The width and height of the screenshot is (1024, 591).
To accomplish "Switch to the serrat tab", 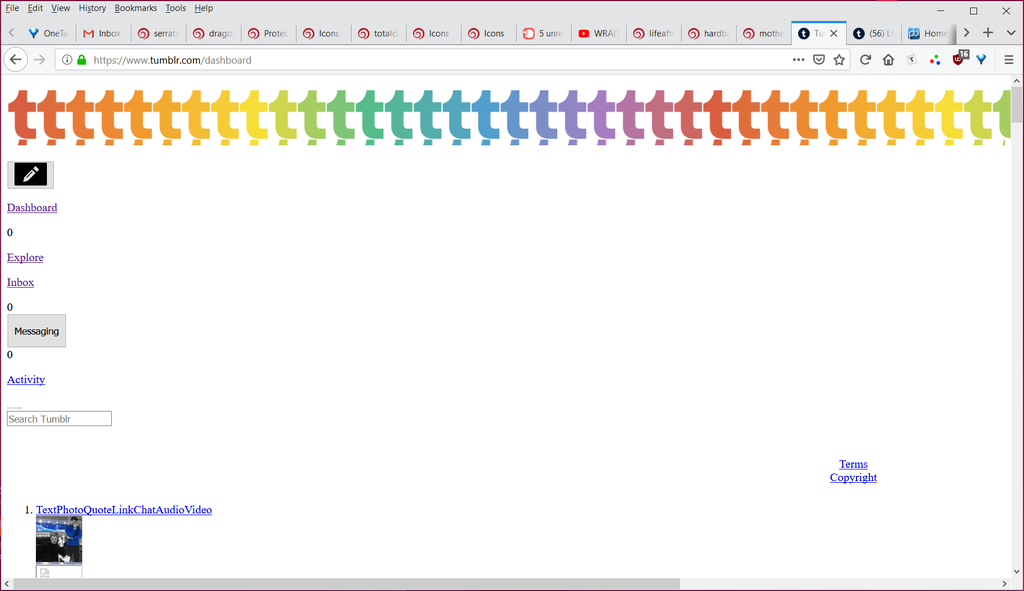I will coord(158,33).
